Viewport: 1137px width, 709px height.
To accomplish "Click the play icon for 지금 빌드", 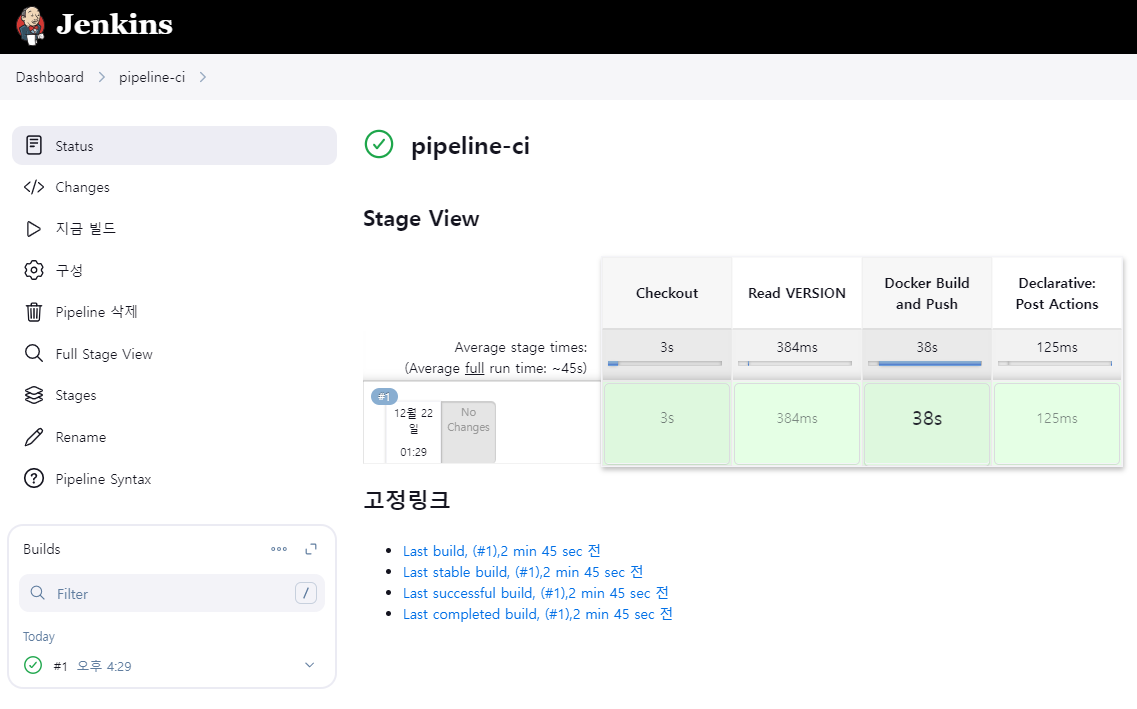I will [x=33, y=229].
